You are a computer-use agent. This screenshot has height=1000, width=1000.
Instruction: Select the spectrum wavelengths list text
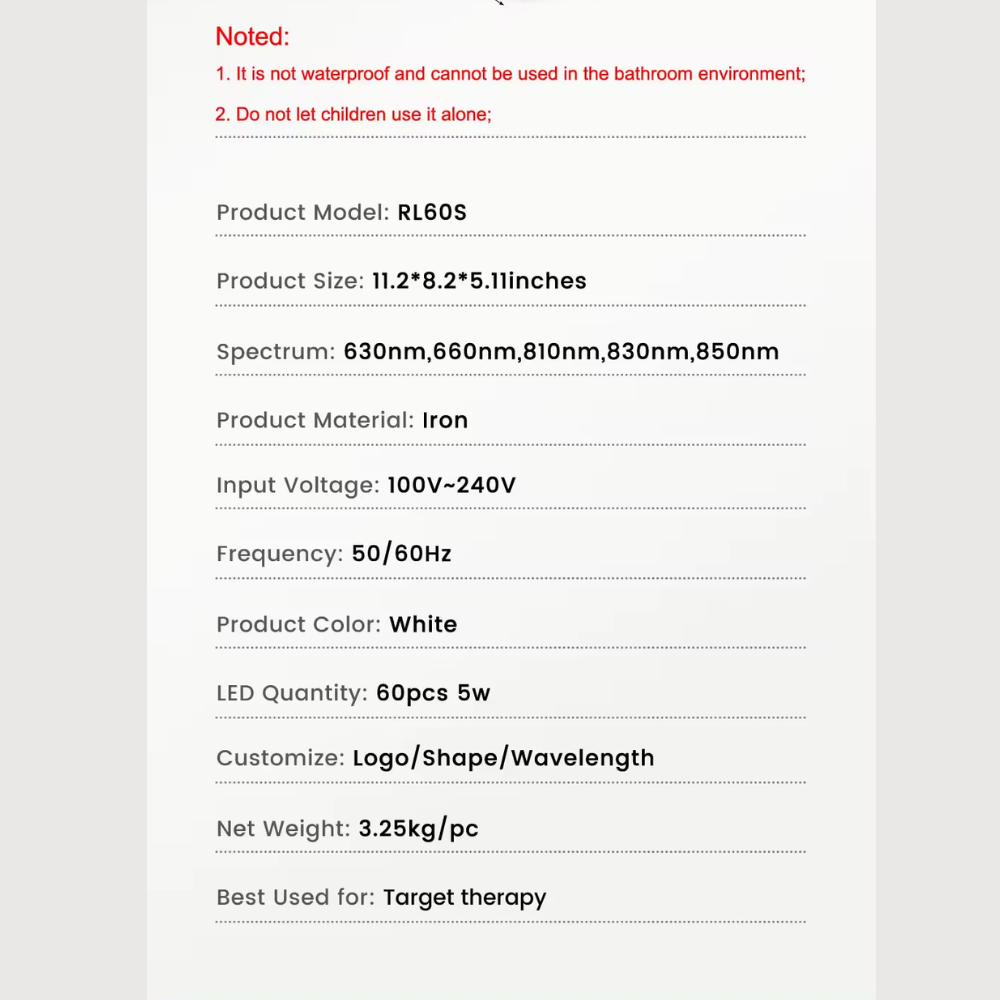click(x=561, y=352)
